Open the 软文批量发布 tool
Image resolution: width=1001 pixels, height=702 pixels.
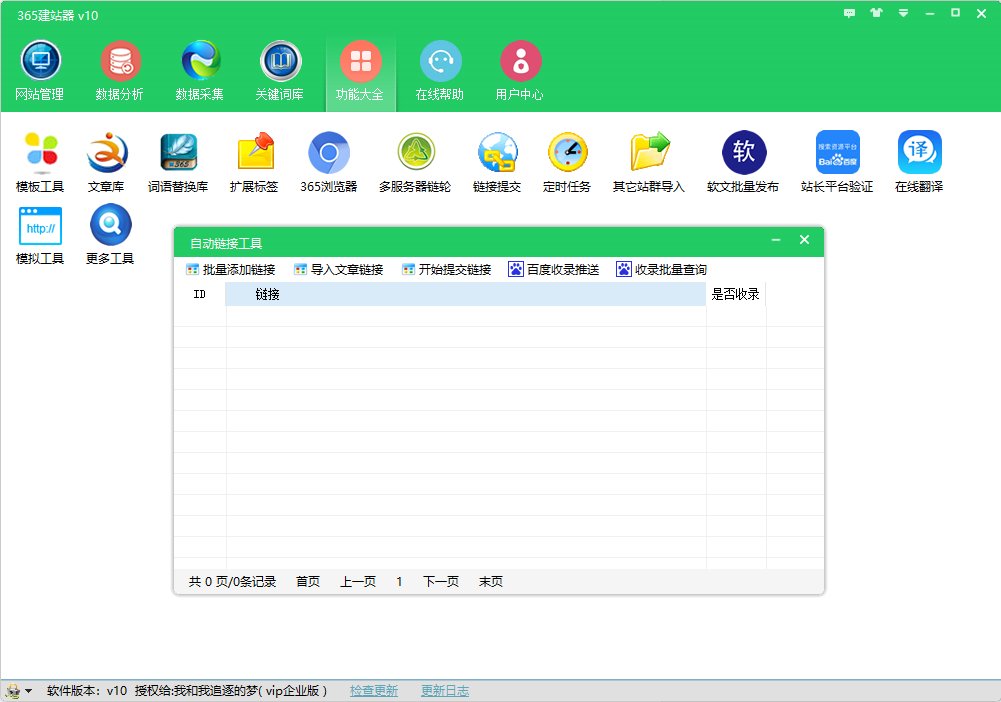[x=743, y=162]
